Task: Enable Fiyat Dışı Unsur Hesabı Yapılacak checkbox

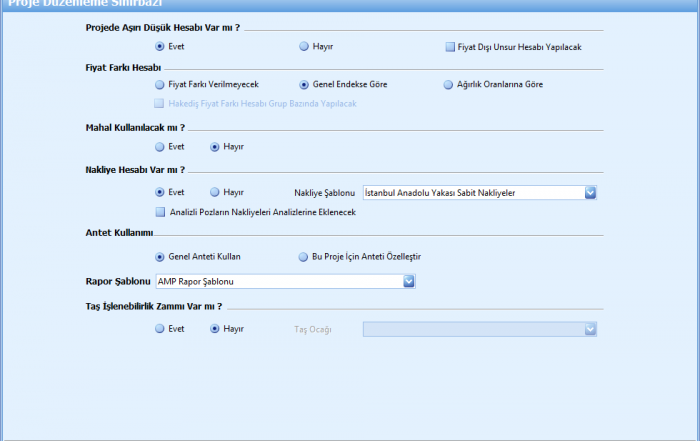Action: tap(450, 46)
